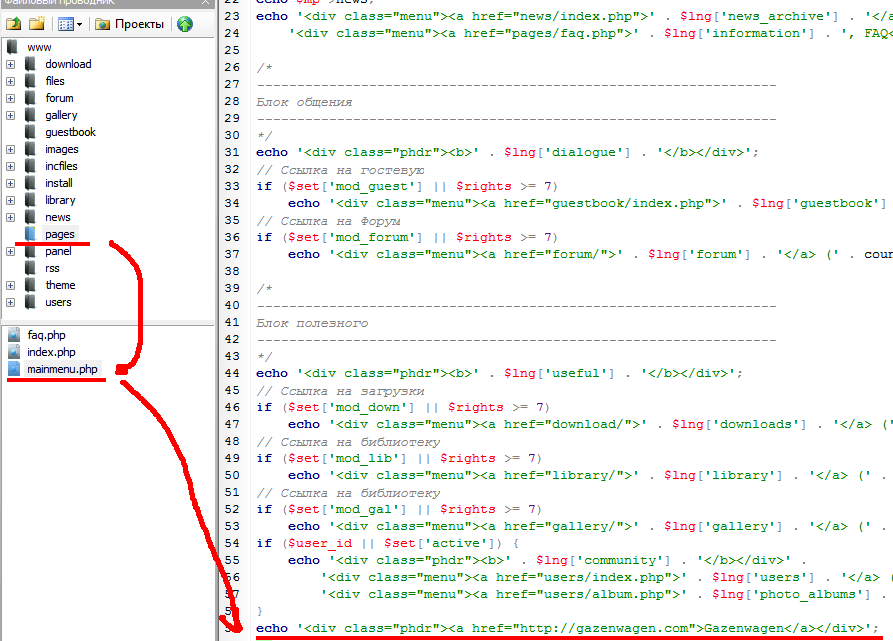The width and height of the screenshot is (893, 641).
Task: Select the guestbook folder
Action: click(x=70, y=132)
